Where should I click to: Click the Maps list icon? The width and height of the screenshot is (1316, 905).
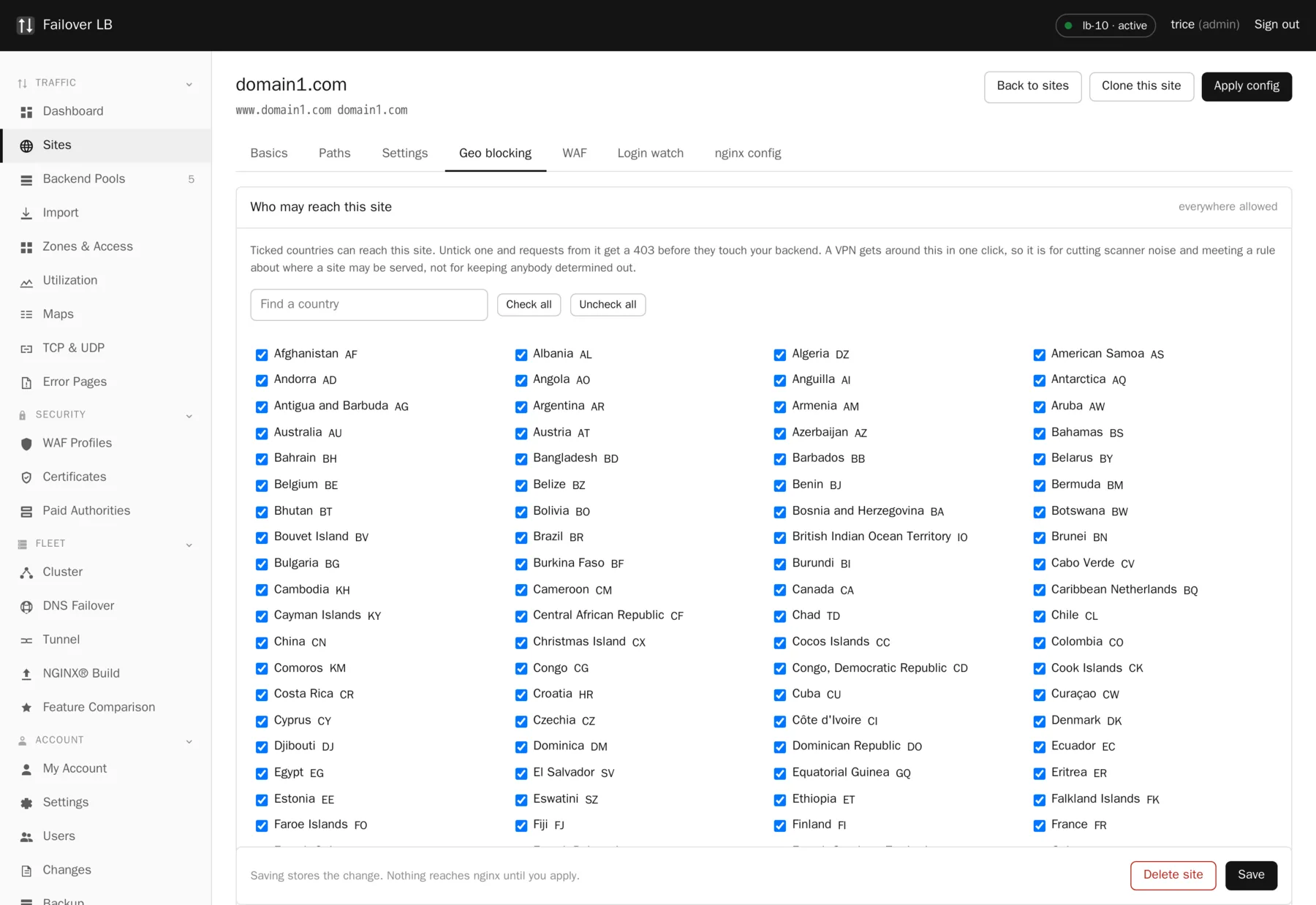(x=26, y=314)
